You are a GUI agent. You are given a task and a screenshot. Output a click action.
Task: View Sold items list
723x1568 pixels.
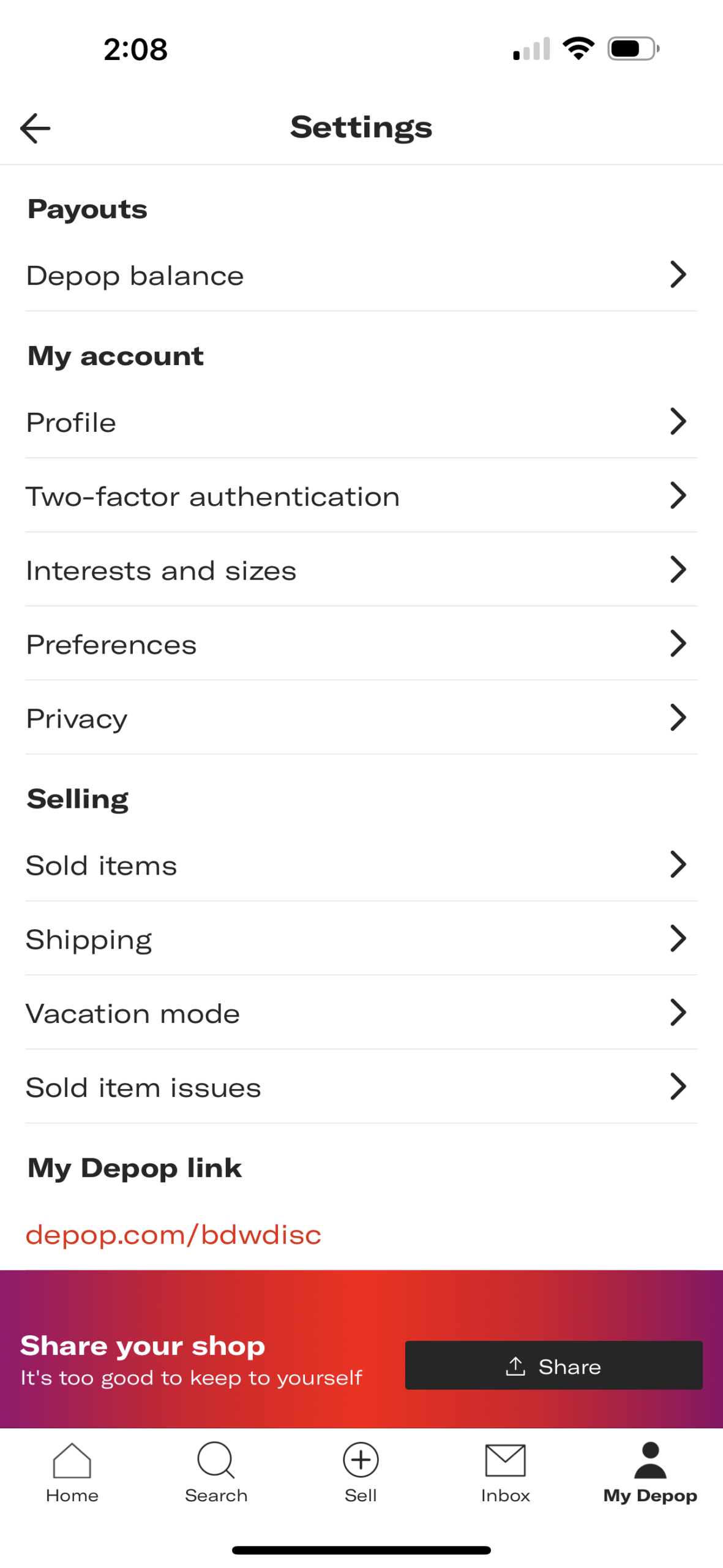pyautogui.click(x=361, y=865)
